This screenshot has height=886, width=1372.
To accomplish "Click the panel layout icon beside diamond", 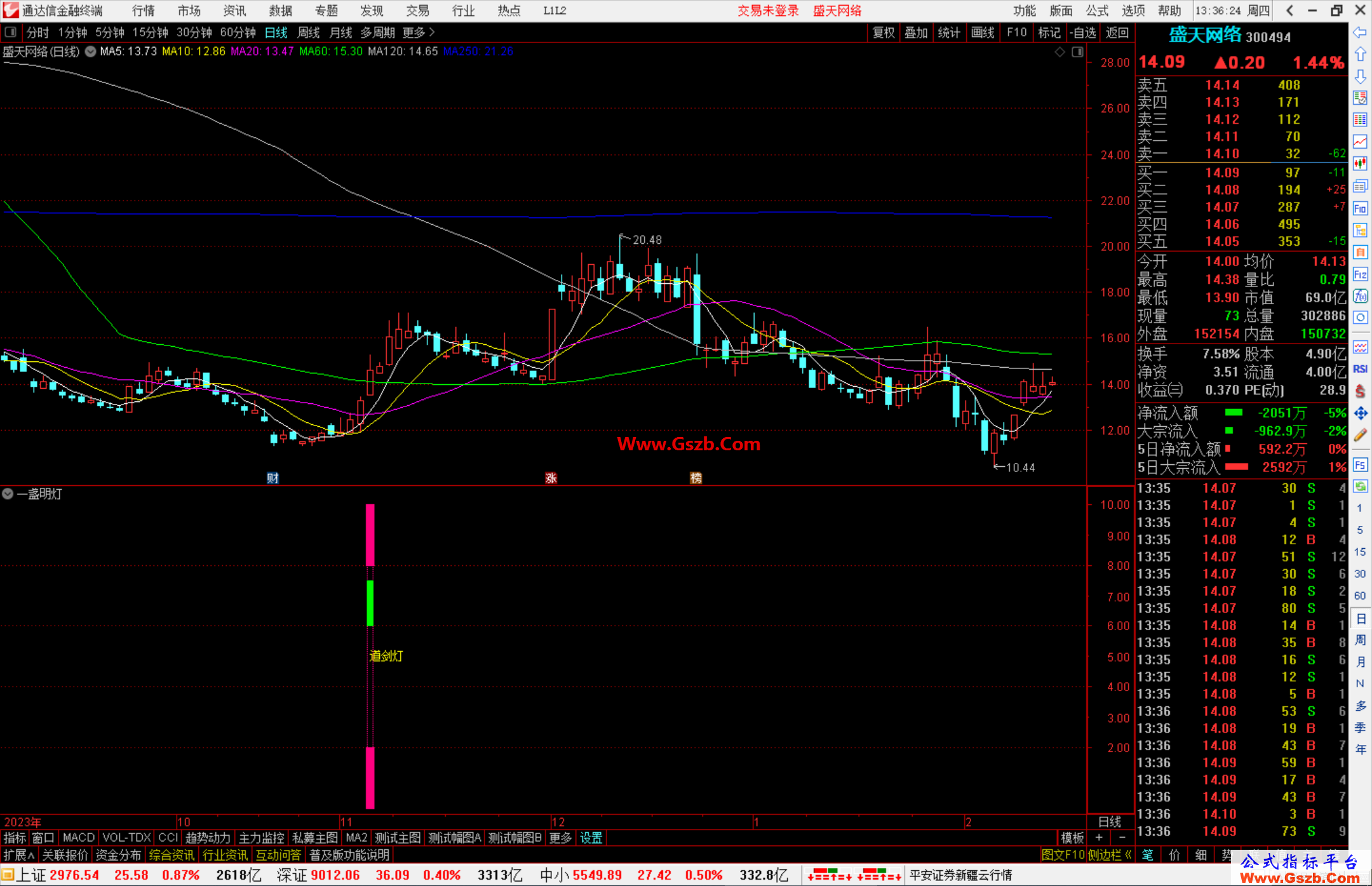I will [x=1077, y=52].
